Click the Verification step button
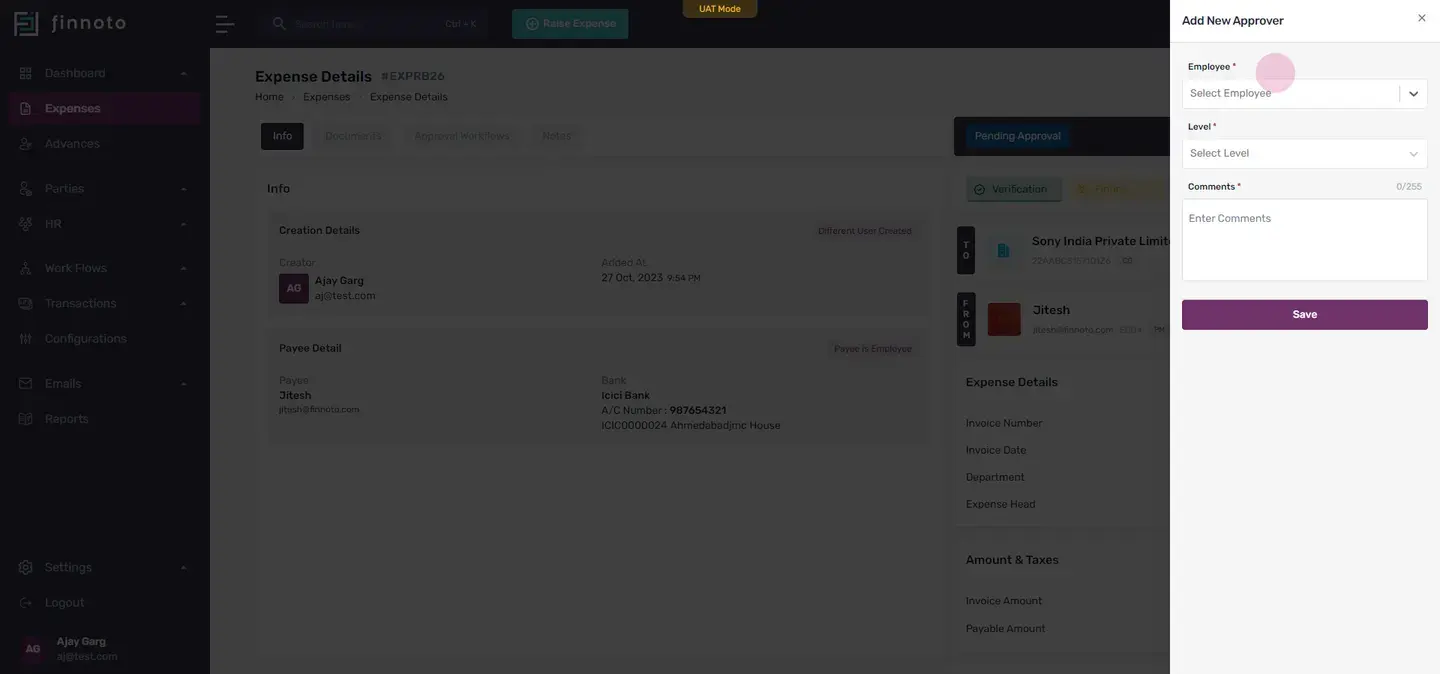 (1014, 190)
